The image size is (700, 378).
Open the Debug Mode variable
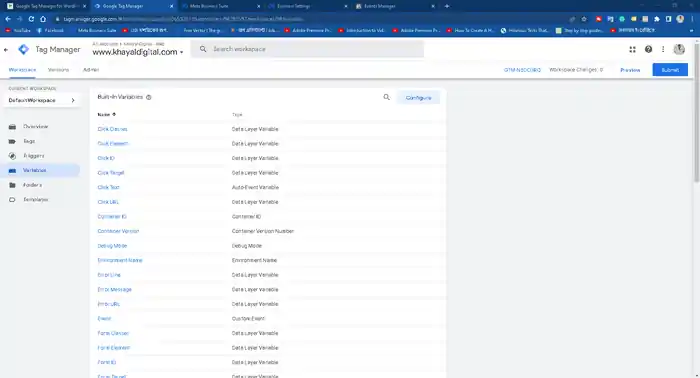[112, 246]
